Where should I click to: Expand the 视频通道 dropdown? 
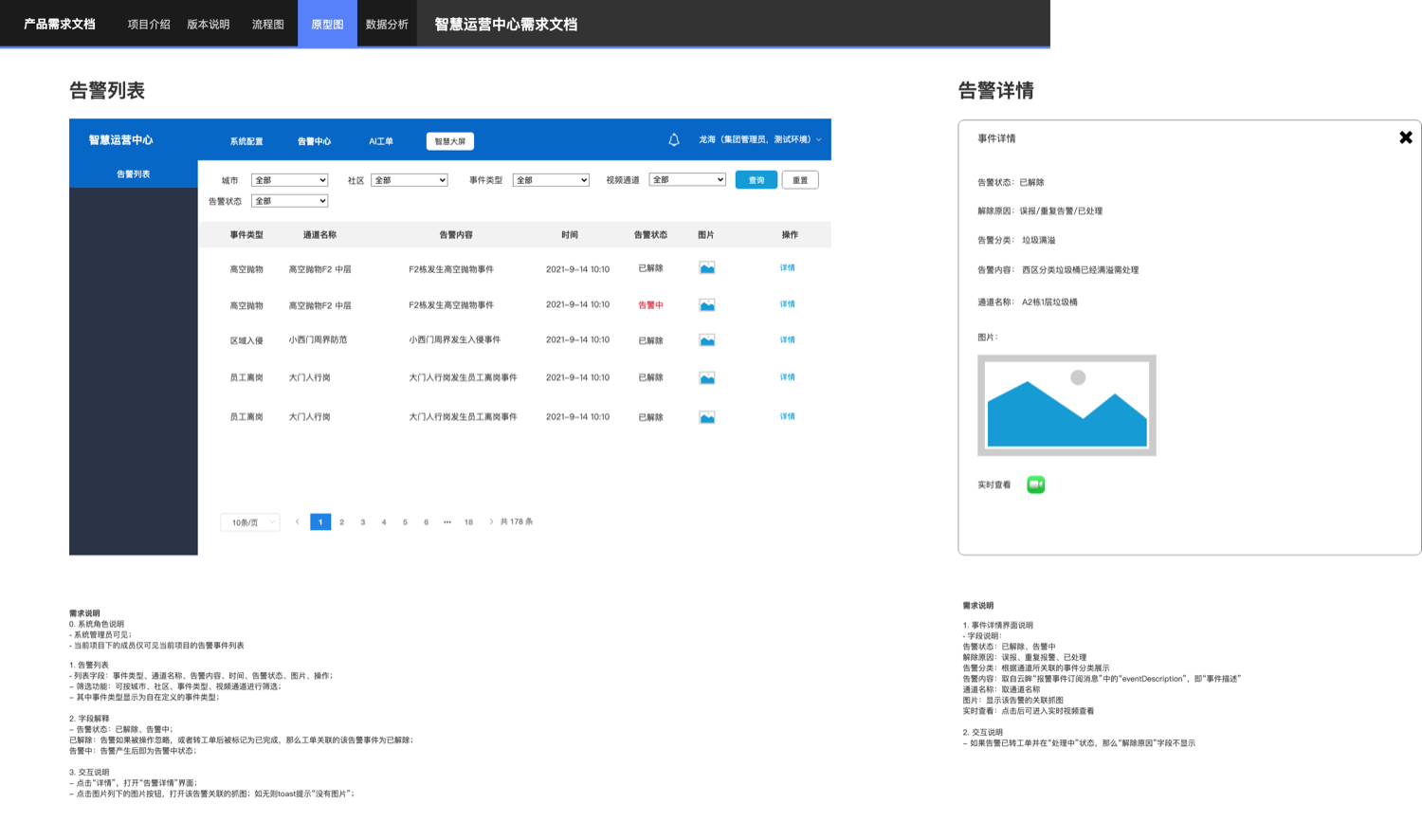pyautogui.click(x=687, y=179)
